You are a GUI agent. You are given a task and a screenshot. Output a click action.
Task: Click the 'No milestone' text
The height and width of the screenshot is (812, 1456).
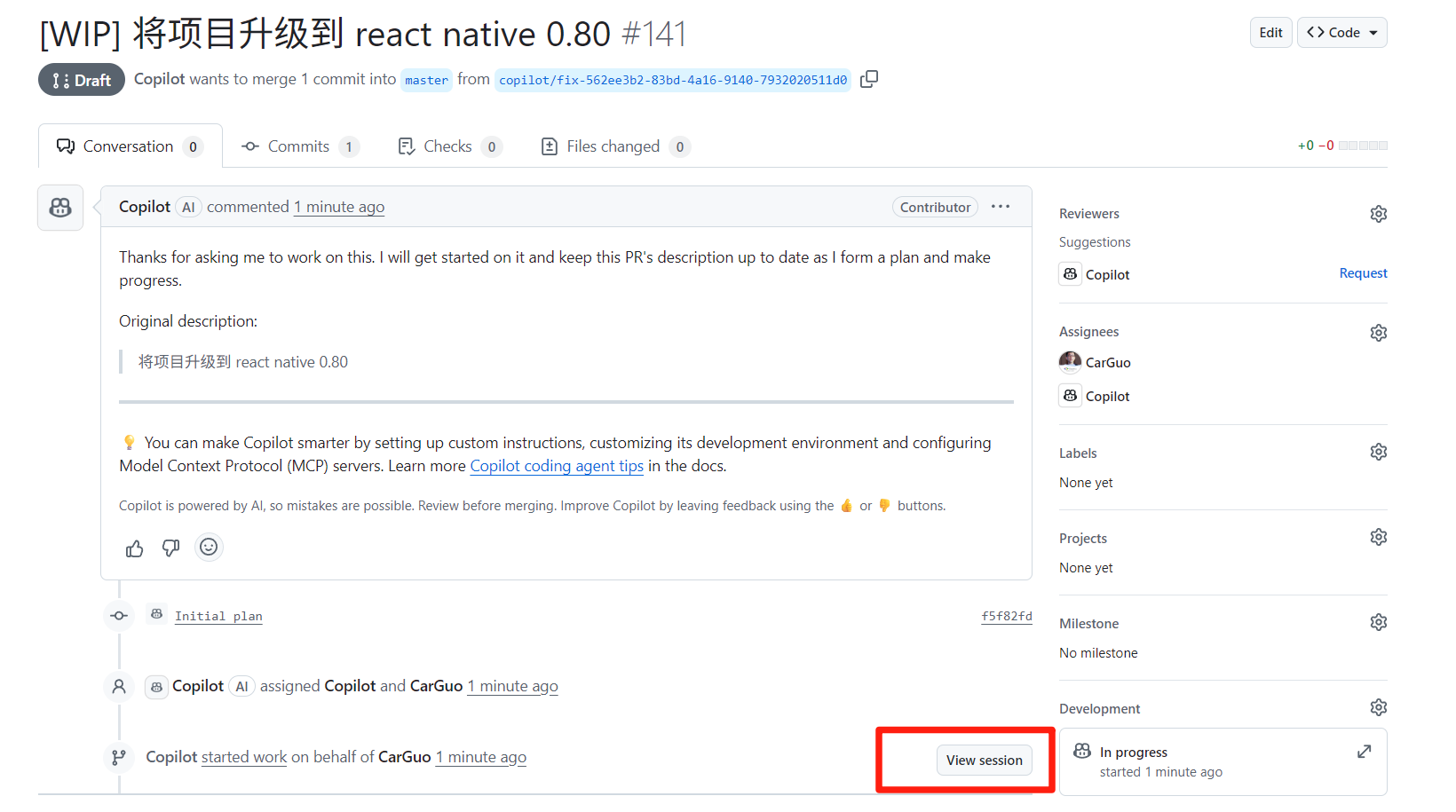(1098, 653)
